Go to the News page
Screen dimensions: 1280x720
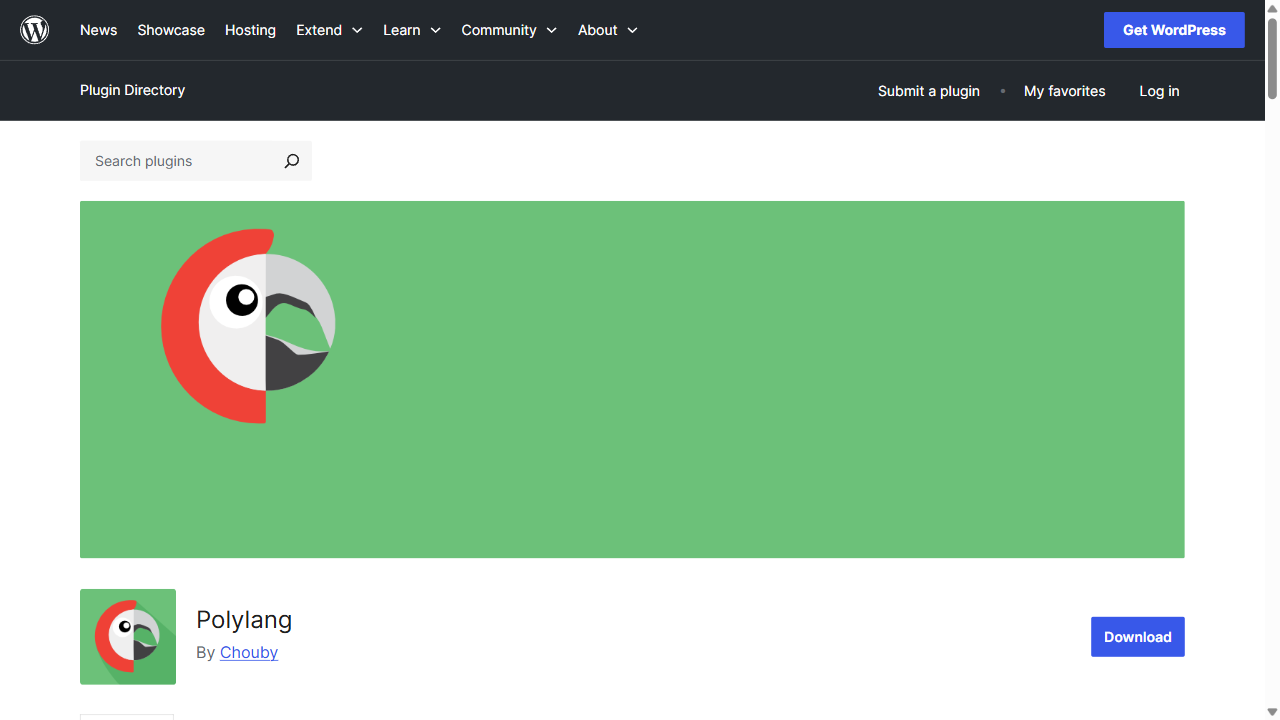coord(98,30)
